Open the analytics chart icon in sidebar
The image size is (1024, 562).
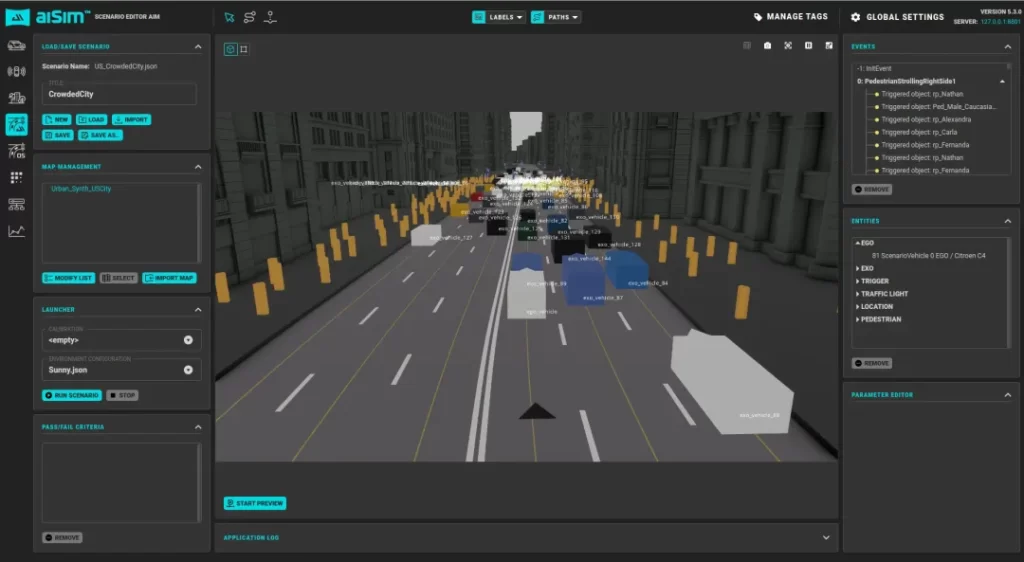(x=16, y=231)
